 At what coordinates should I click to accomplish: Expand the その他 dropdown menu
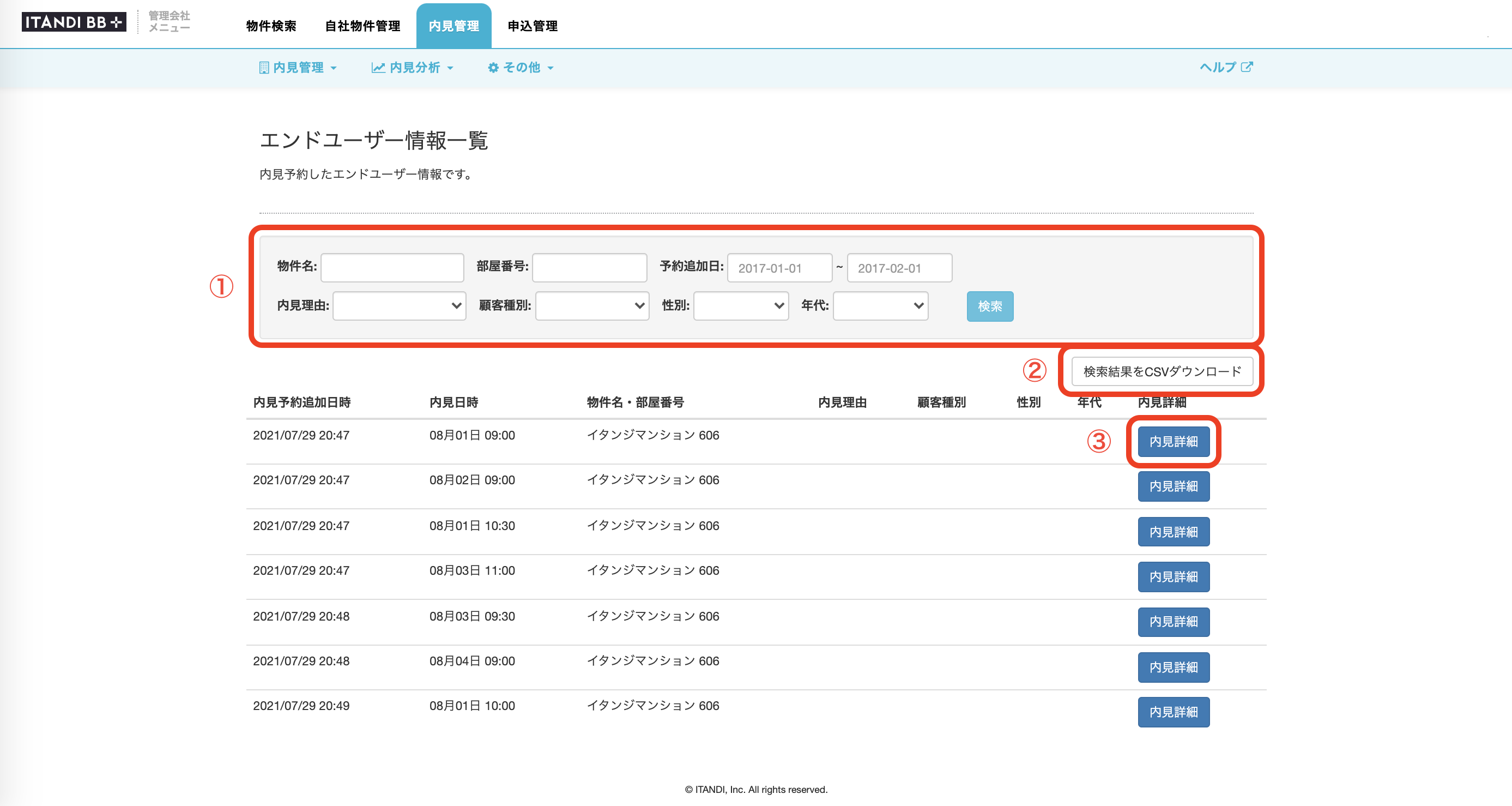pos(521,68)
